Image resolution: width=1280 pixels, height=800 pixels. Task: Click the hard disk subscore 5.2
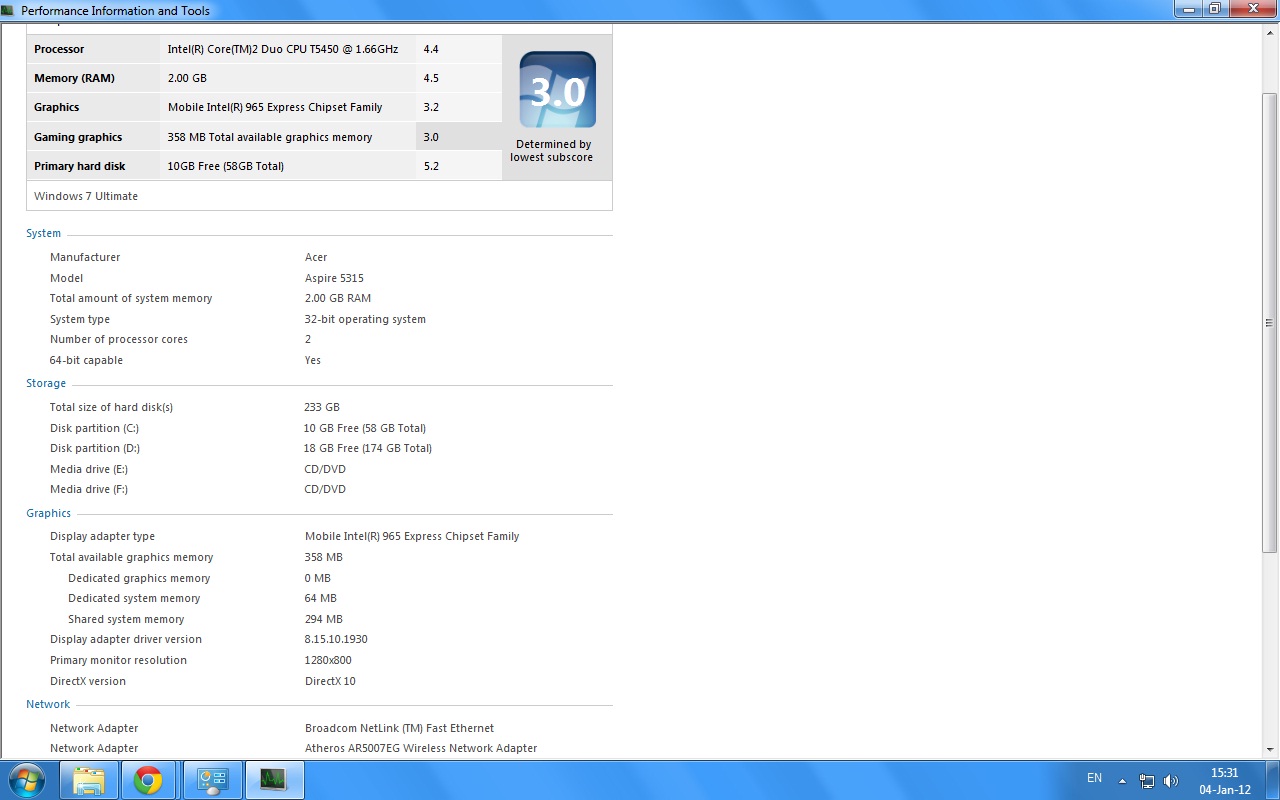[x=431, y=166]
